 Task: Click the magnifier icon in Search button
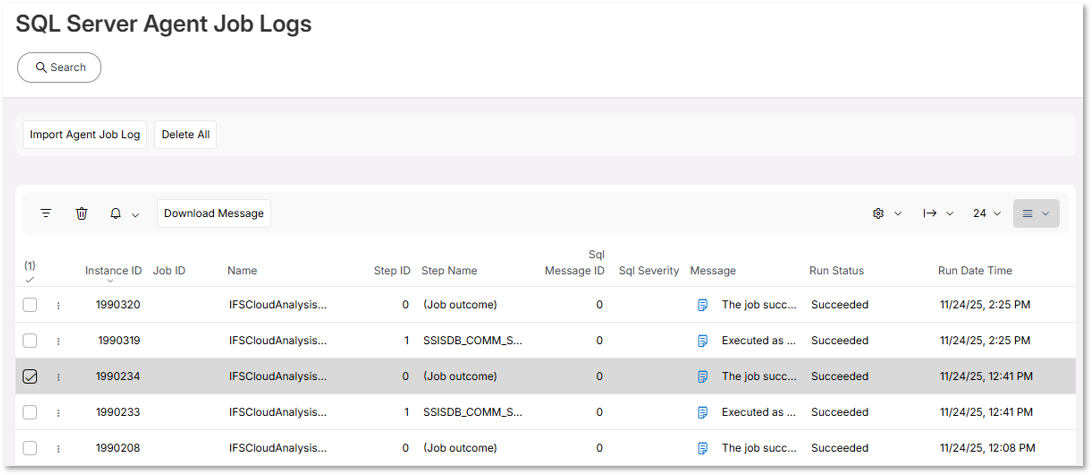(x=40, y=68)
